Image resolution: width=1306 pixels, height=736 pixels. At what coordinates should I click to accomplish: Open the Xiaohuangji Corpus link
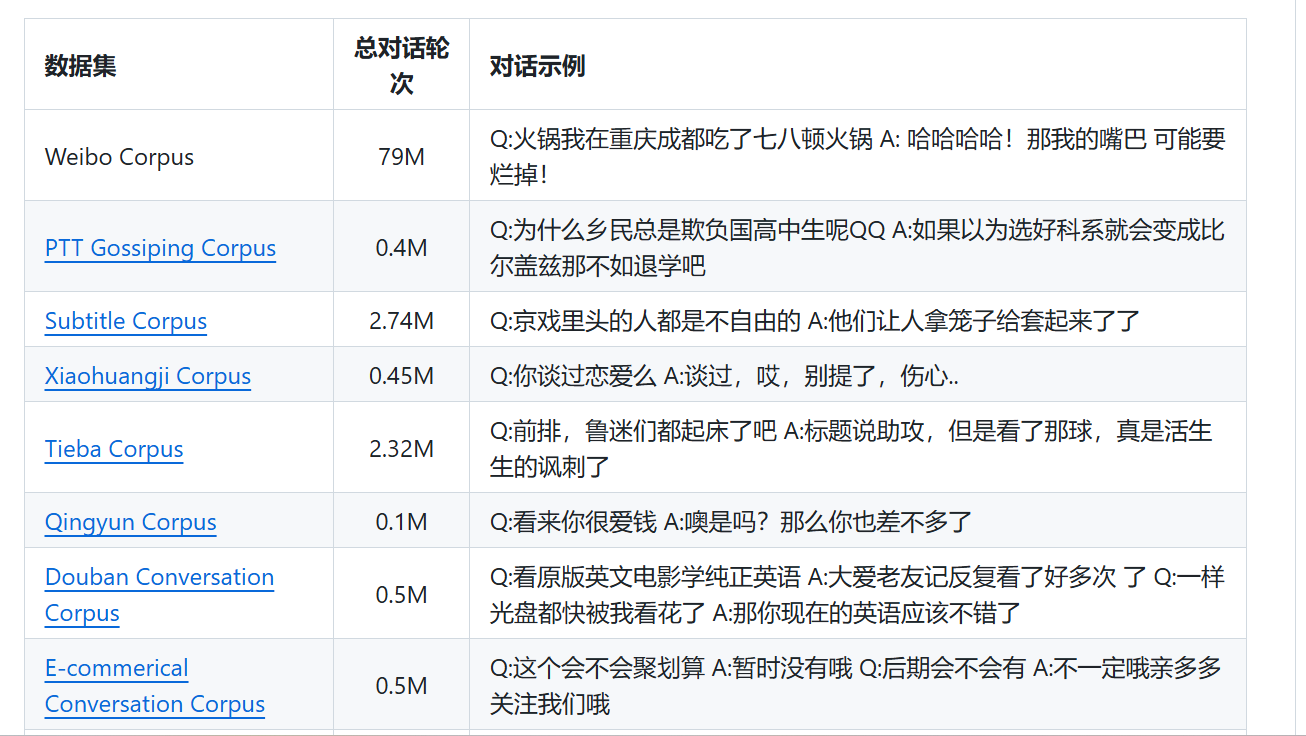[147, 376]
